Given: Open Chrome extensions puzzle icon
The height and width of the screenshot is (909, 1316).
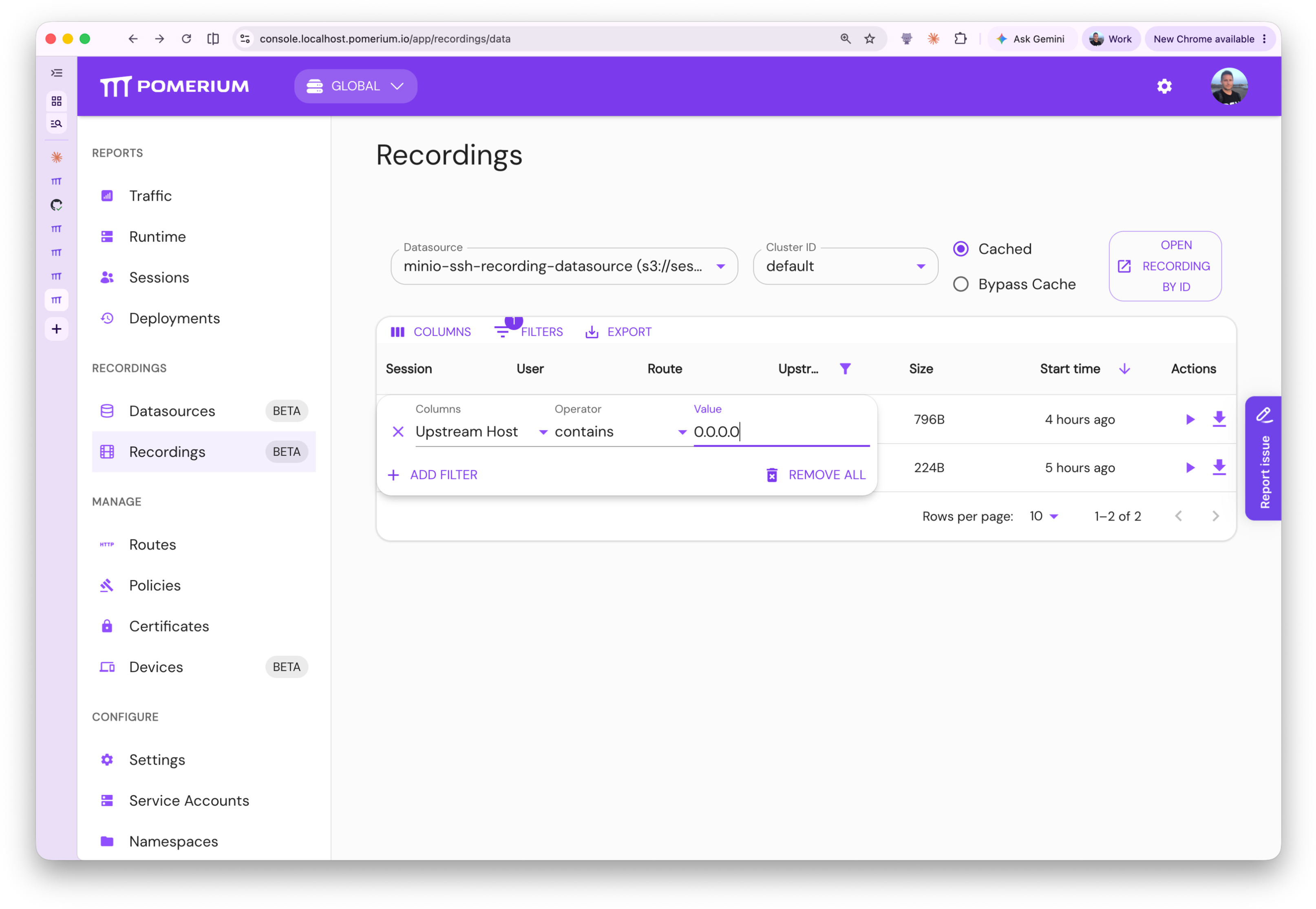Looking at the screenshot, I should coord(960,39).
